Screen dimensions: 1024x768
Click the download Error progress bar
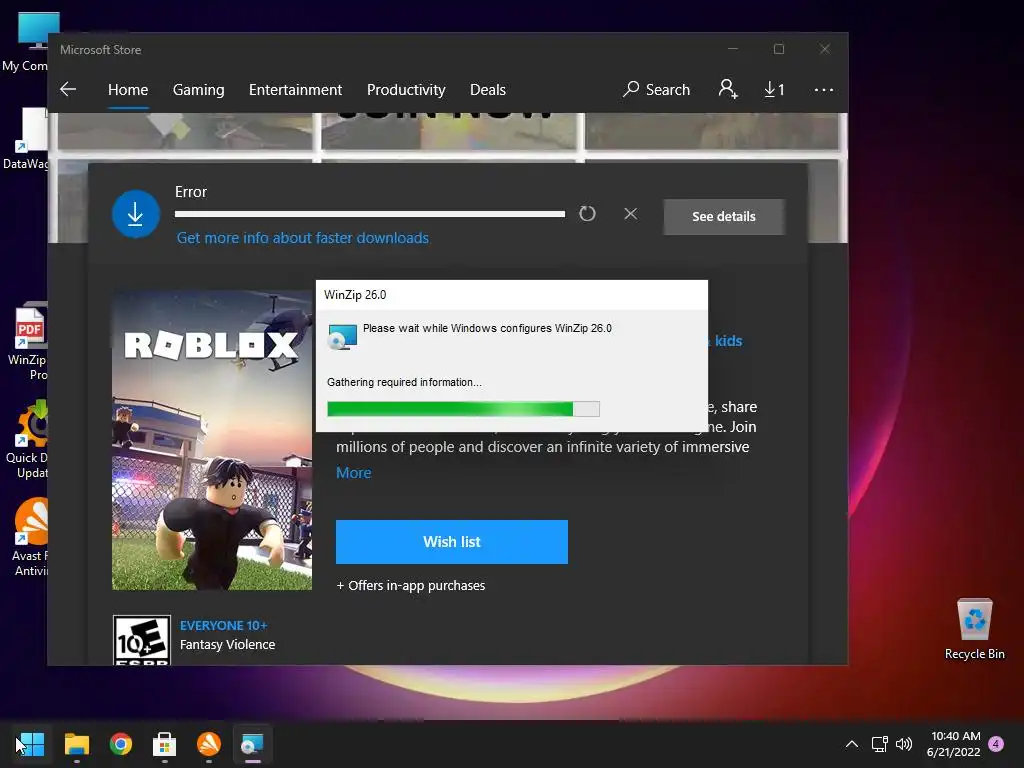coord(370,214)
